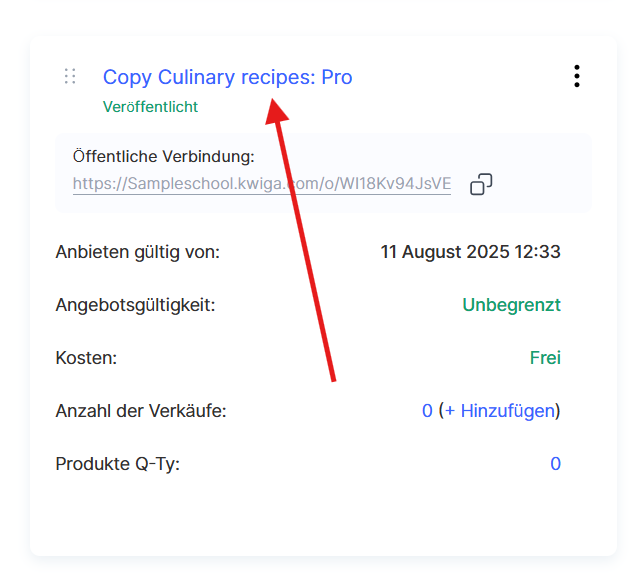The height and width of the screenshot is (580, 637).
Task: Click the Kosten label
Action: point(86,358)
